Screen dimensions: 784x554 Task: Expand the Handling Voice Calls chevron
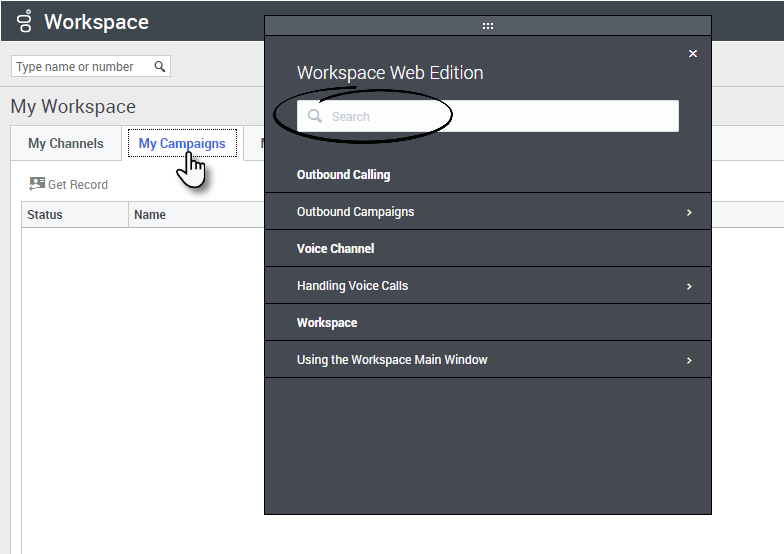pyautogui.click(x=689, y=286)
